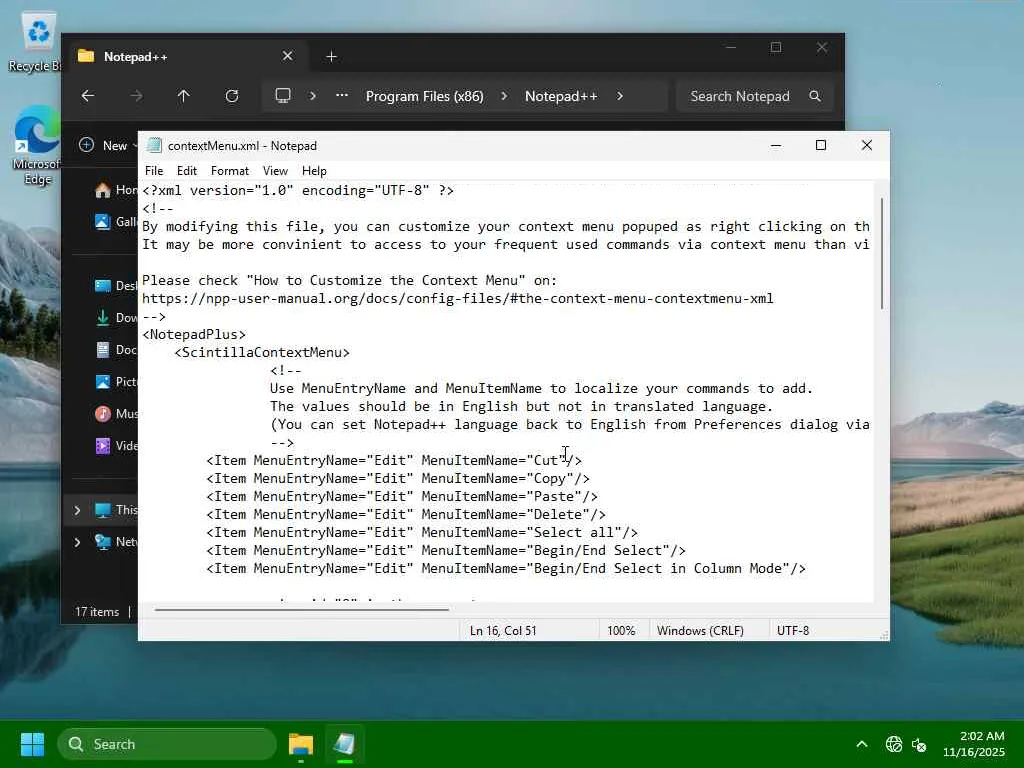Click the taskbar Search box

(x=167, y=744)
